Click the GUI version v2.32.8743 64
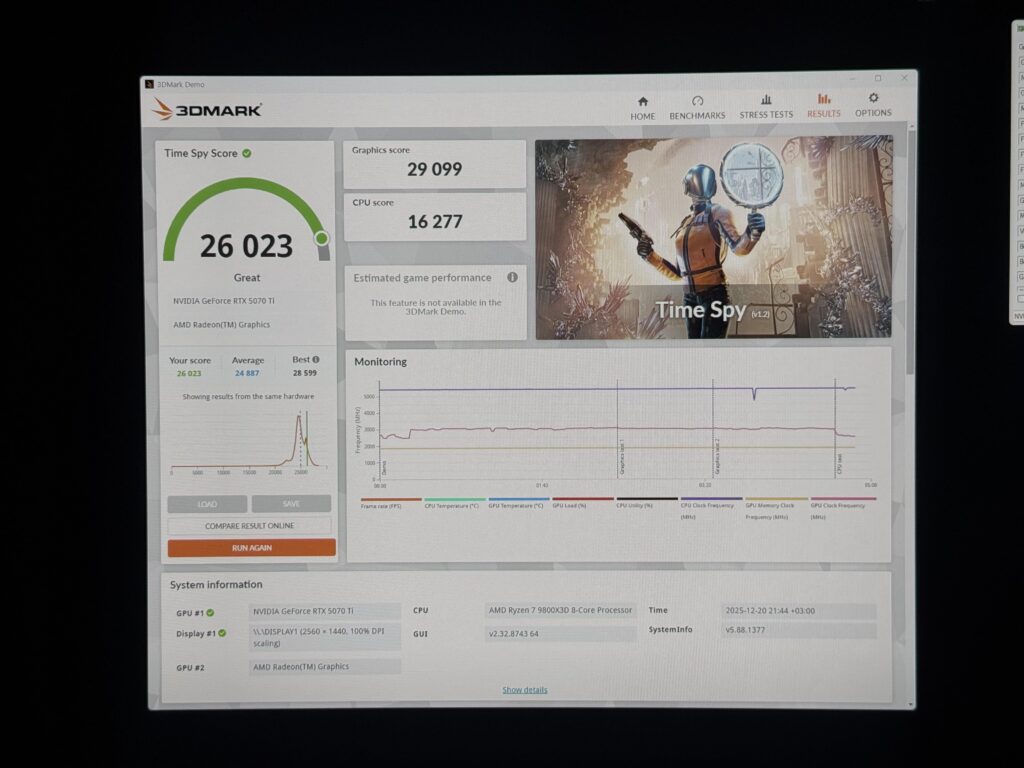Viewport: 1024px width, 768px height. (560, 633)
